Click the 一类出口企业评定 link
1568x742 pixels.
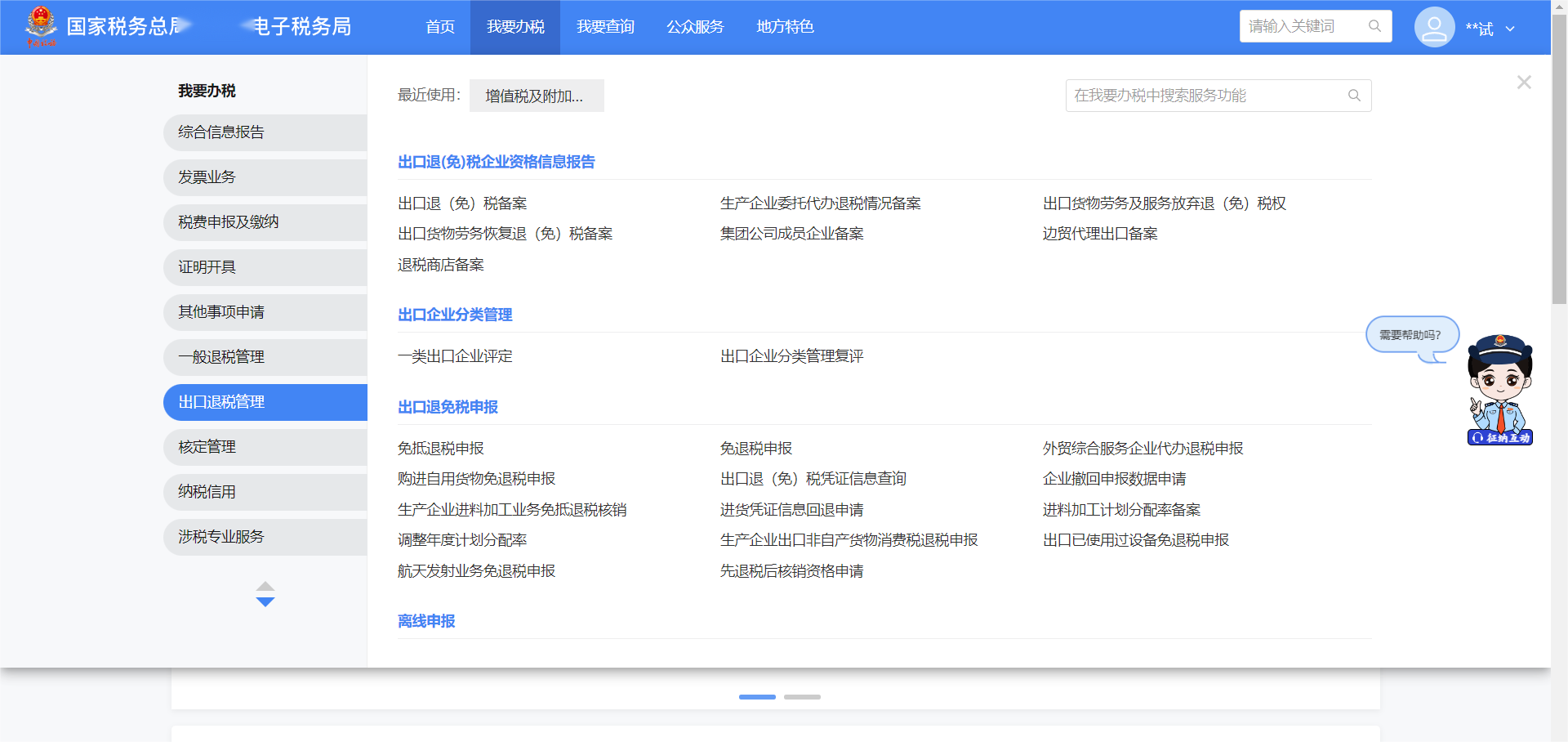(x=455, y=356)
